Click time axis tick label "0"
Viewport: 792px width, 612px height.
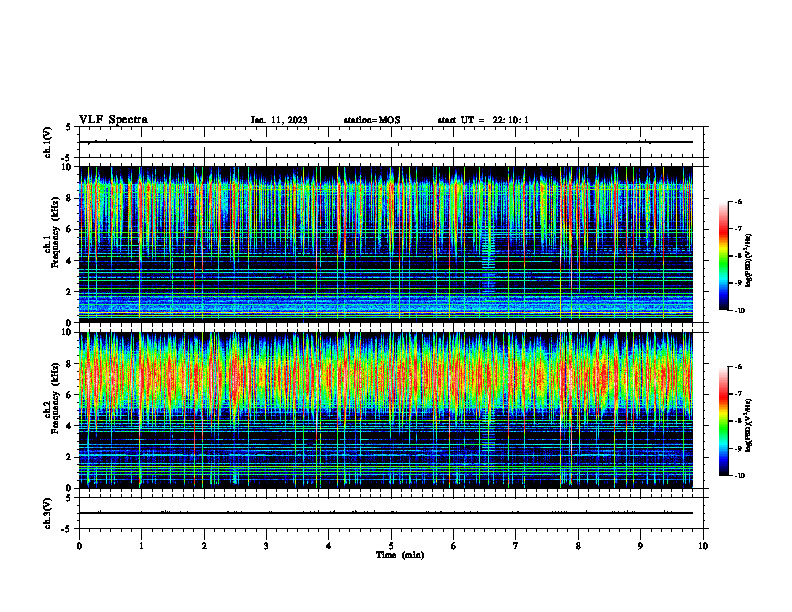pyautogui.click(x=79, y=546)
